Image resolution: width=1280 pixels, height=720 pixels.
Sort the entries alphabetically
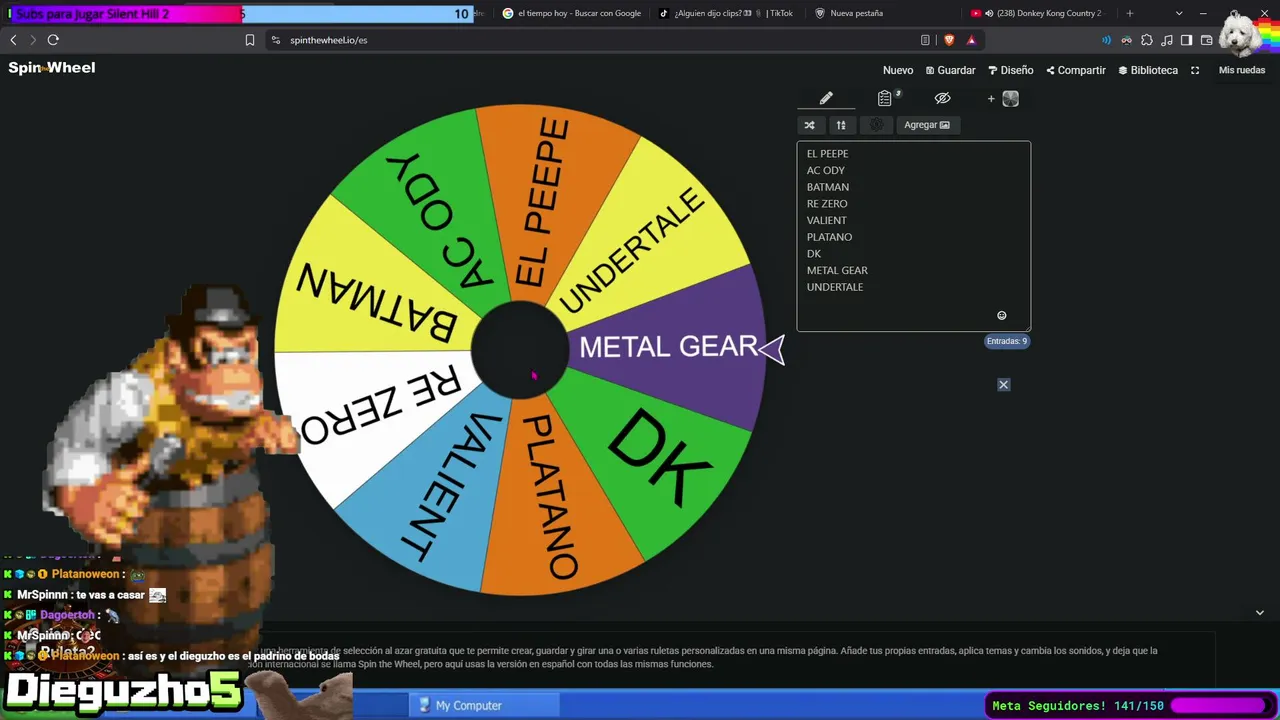(x=841, y=125)
